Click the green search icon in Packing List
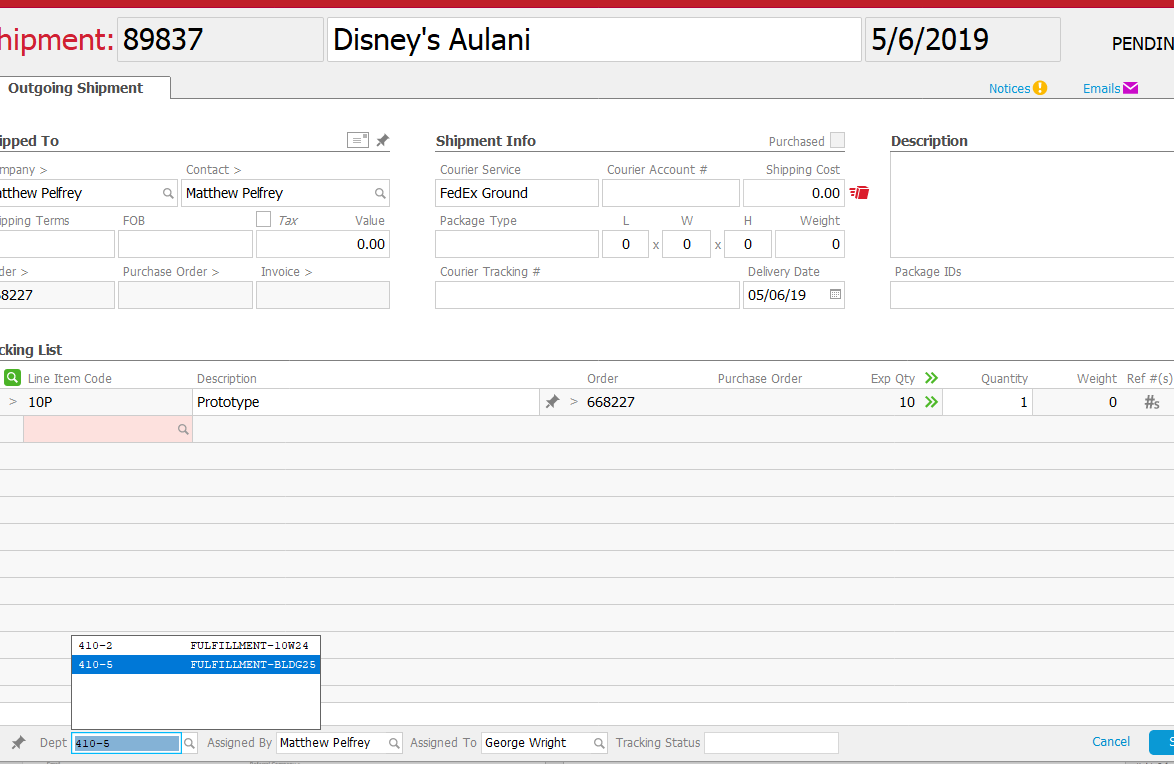This screenshot has width=1174, height=764. pyautogui.click(x=12, y=378)
